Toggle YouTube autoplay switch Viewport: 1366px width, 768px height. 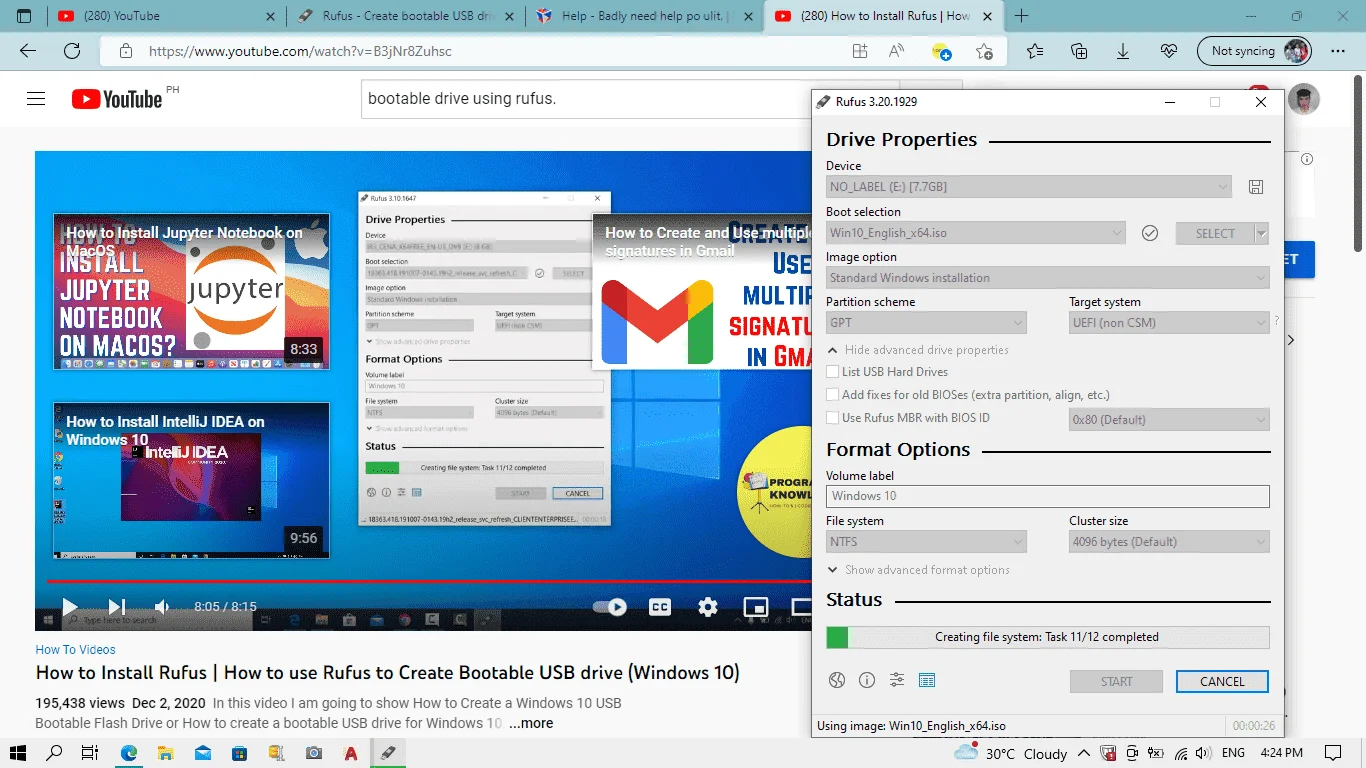[610, 607]
